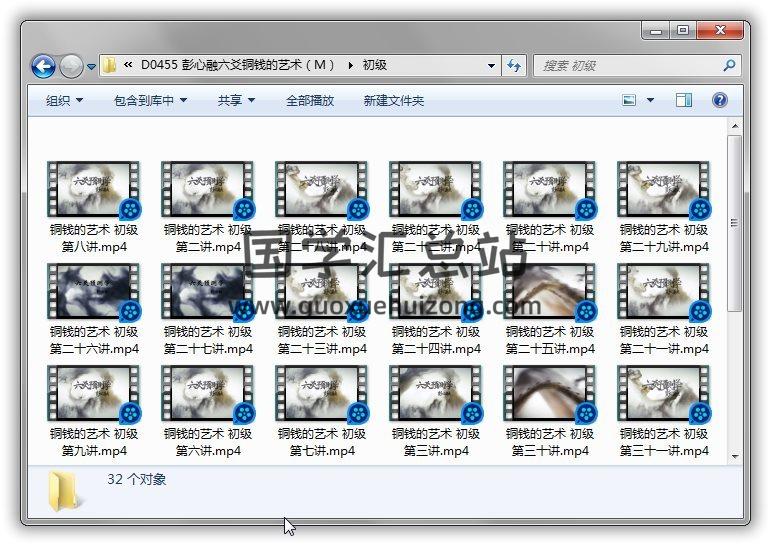Expand the breadcrumb arrow before 初级
This screenshot has width=771, height=549.
click(x=350, y=65)
